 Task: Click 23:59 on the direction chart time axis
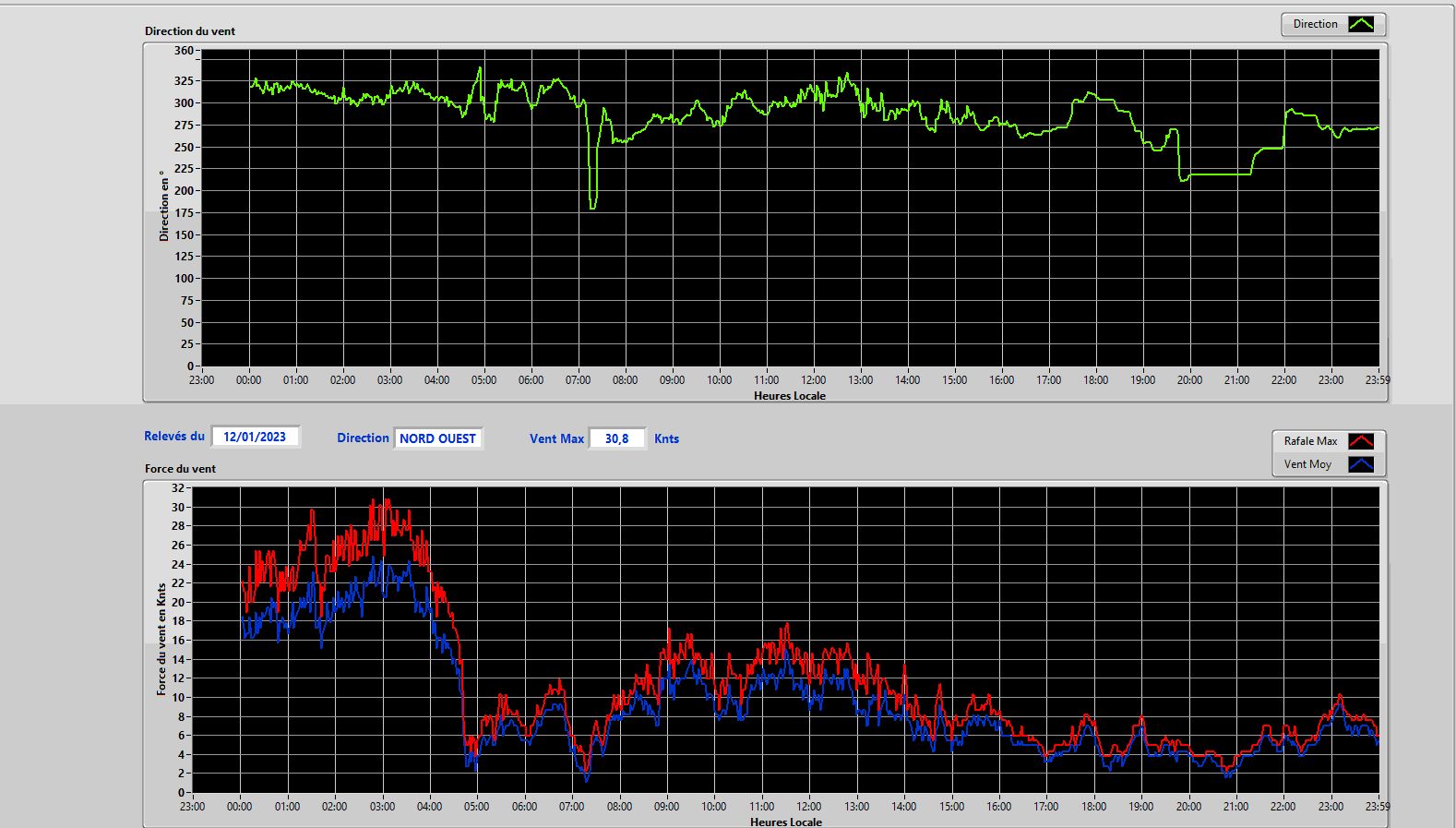(x=1378, y=379)
